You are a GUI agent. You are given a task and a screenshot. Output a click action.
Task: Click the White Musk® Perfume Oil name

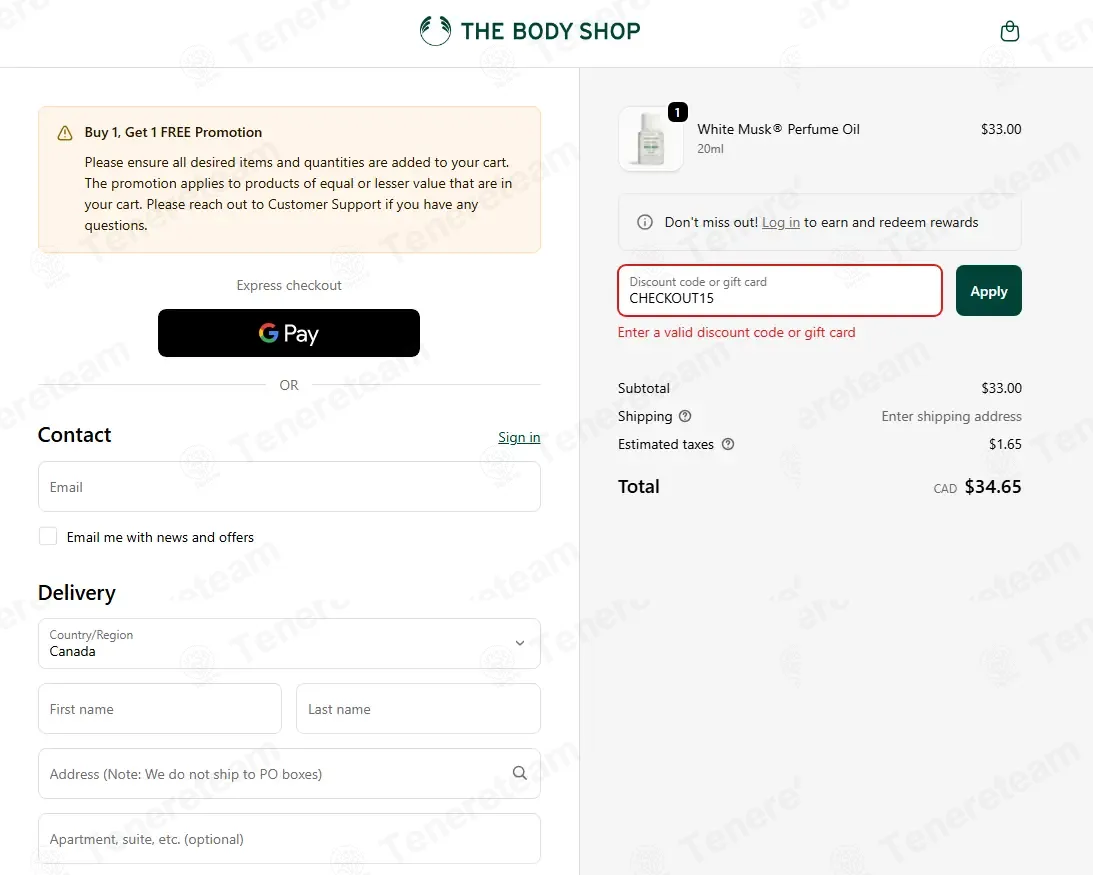click(x=778, y=129)
